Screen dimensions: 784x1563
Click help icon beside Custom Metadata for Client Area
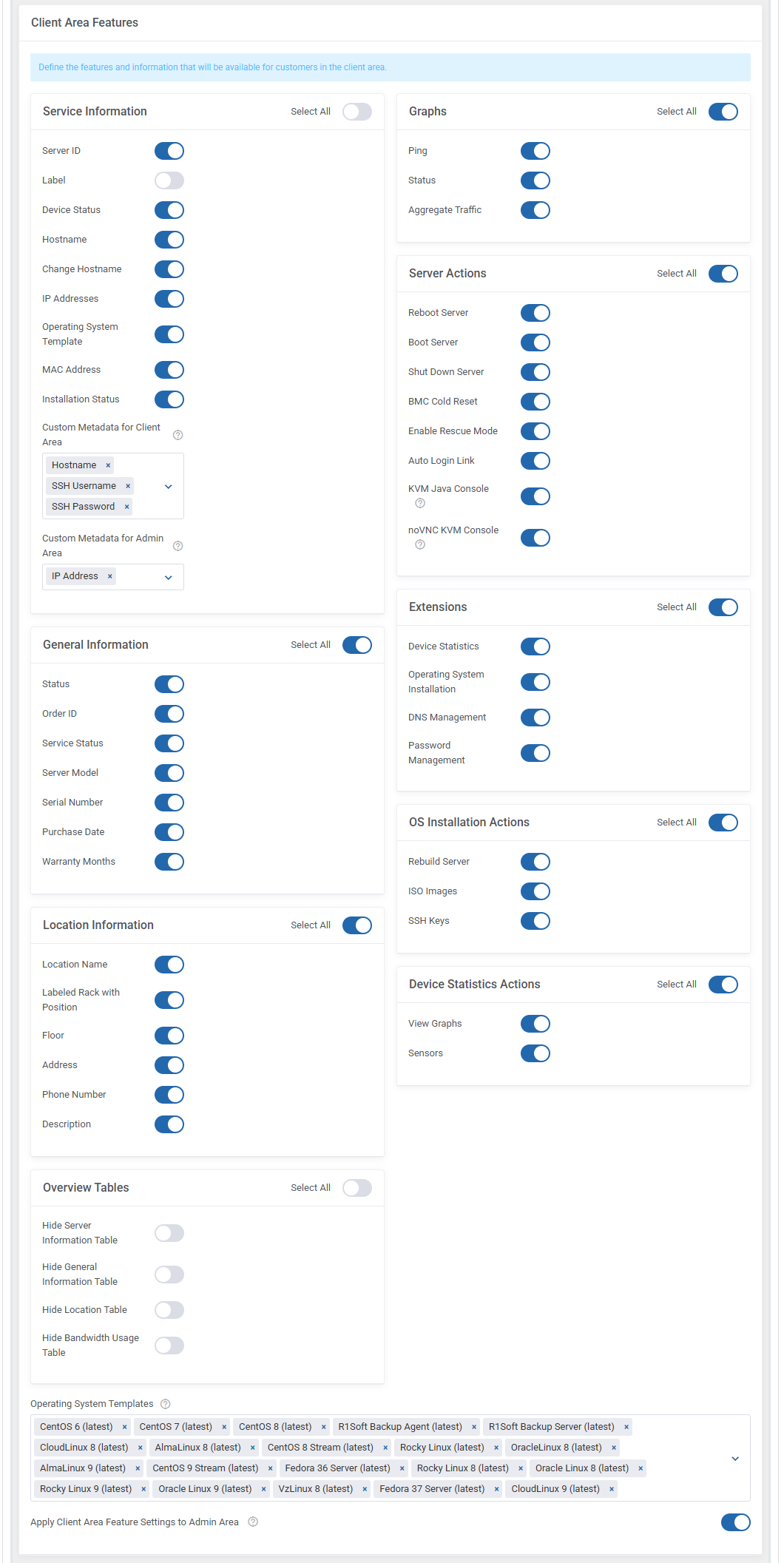pyautogui.click(x=178, y=435)
